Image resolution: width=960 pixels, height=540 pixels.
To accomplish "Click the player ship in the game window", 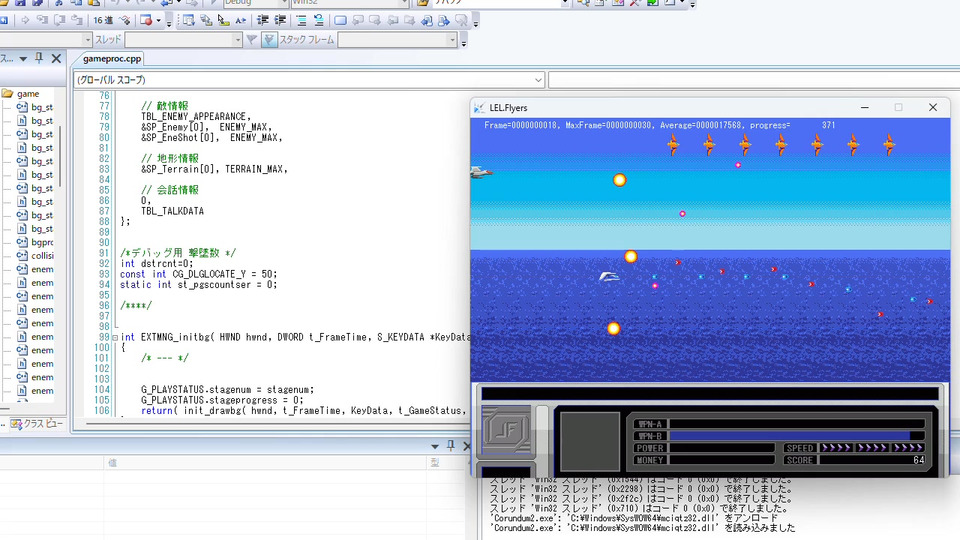I will 609,277.
